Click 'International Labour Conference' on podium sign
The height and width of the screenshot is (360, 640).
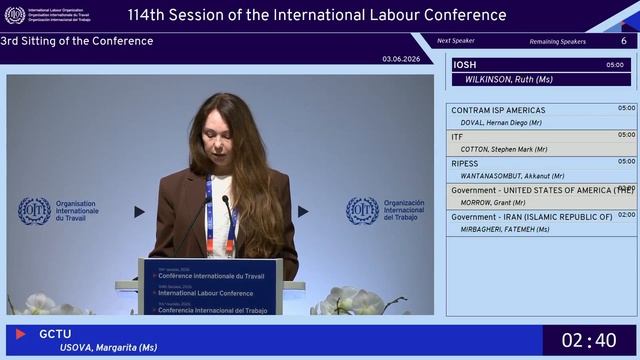click(206, 293)
